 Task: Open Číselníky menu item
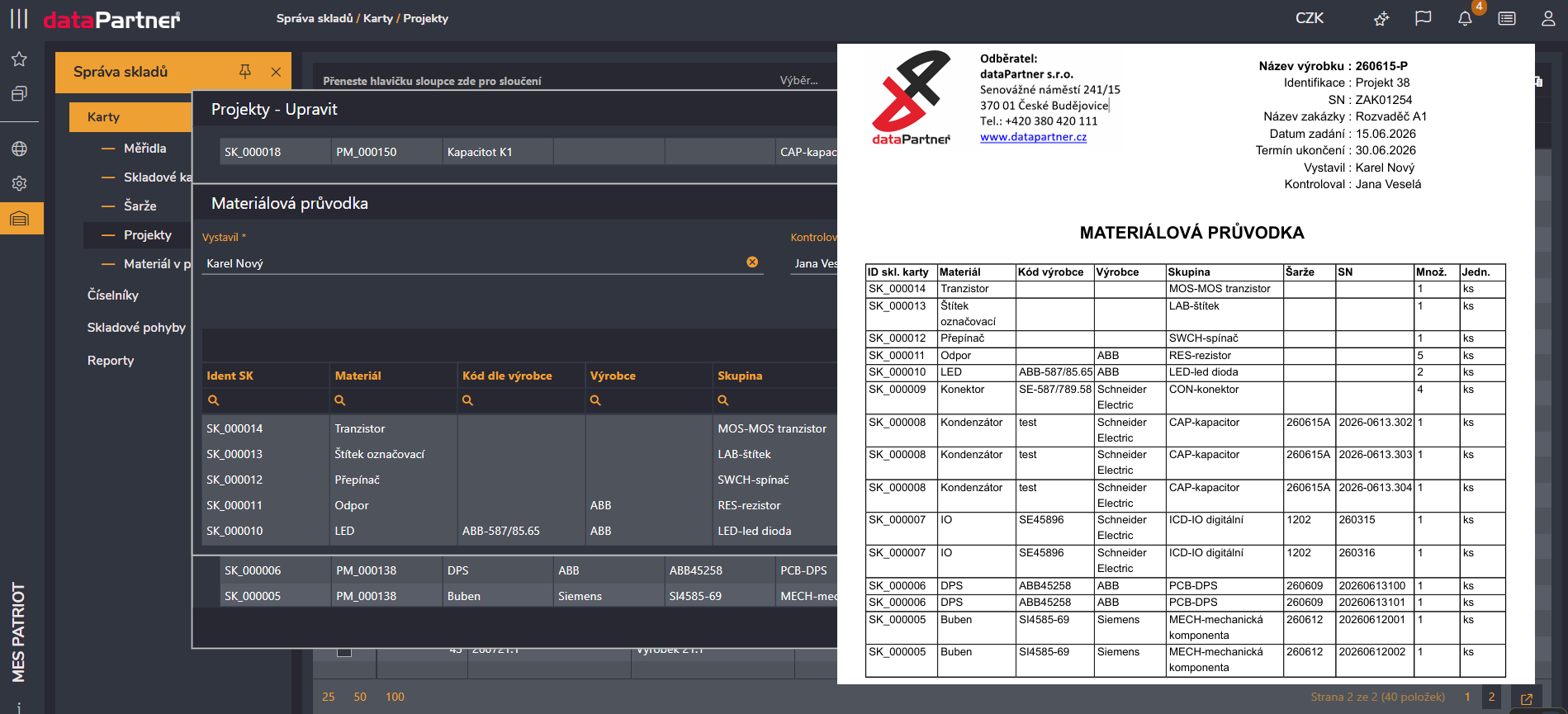(x=113, y=295)
